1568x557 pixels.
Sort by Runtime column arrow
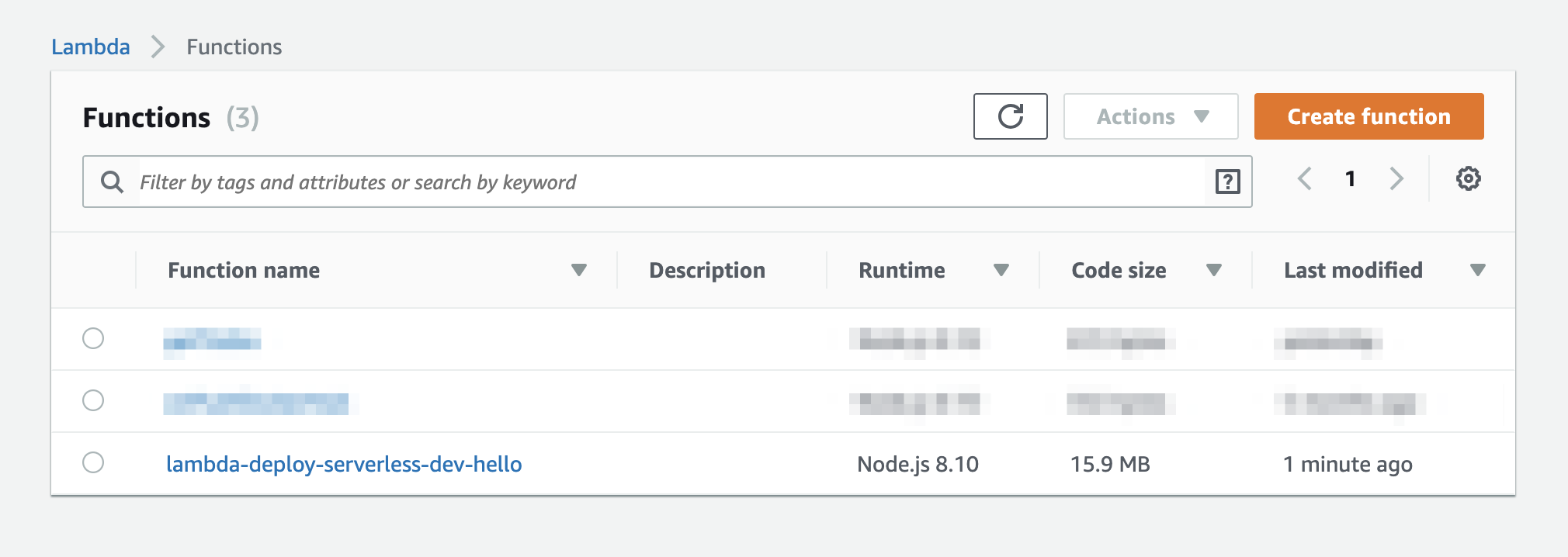coord(1001,270)
